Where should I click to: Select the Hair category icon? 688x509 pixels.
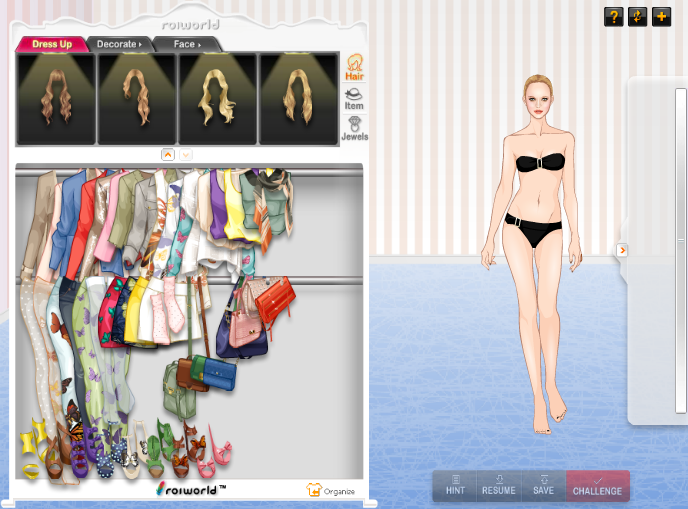tap(354, 66)
